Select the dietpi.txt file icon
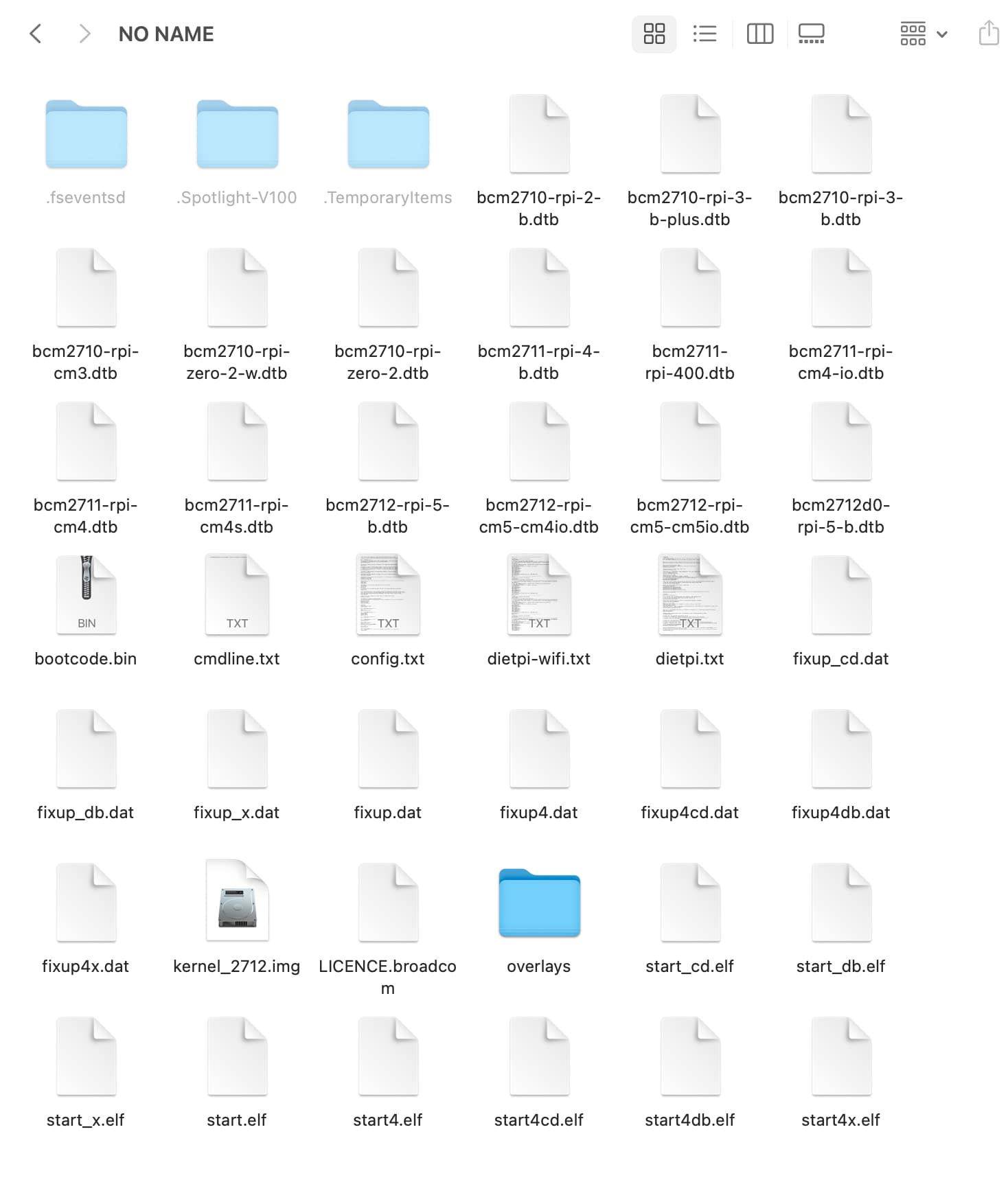This screenshot has height=1193, width=1008. pos(691,594)
